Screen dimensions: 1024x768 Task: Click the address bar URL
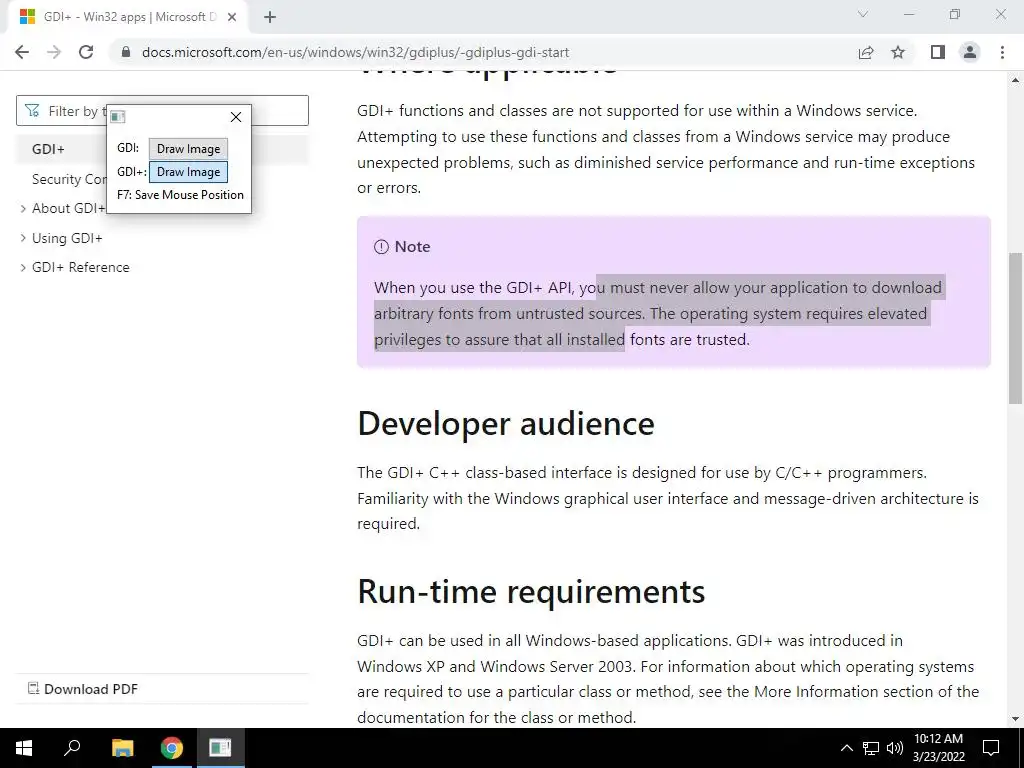pyautogui.click(x=355, y=52)
